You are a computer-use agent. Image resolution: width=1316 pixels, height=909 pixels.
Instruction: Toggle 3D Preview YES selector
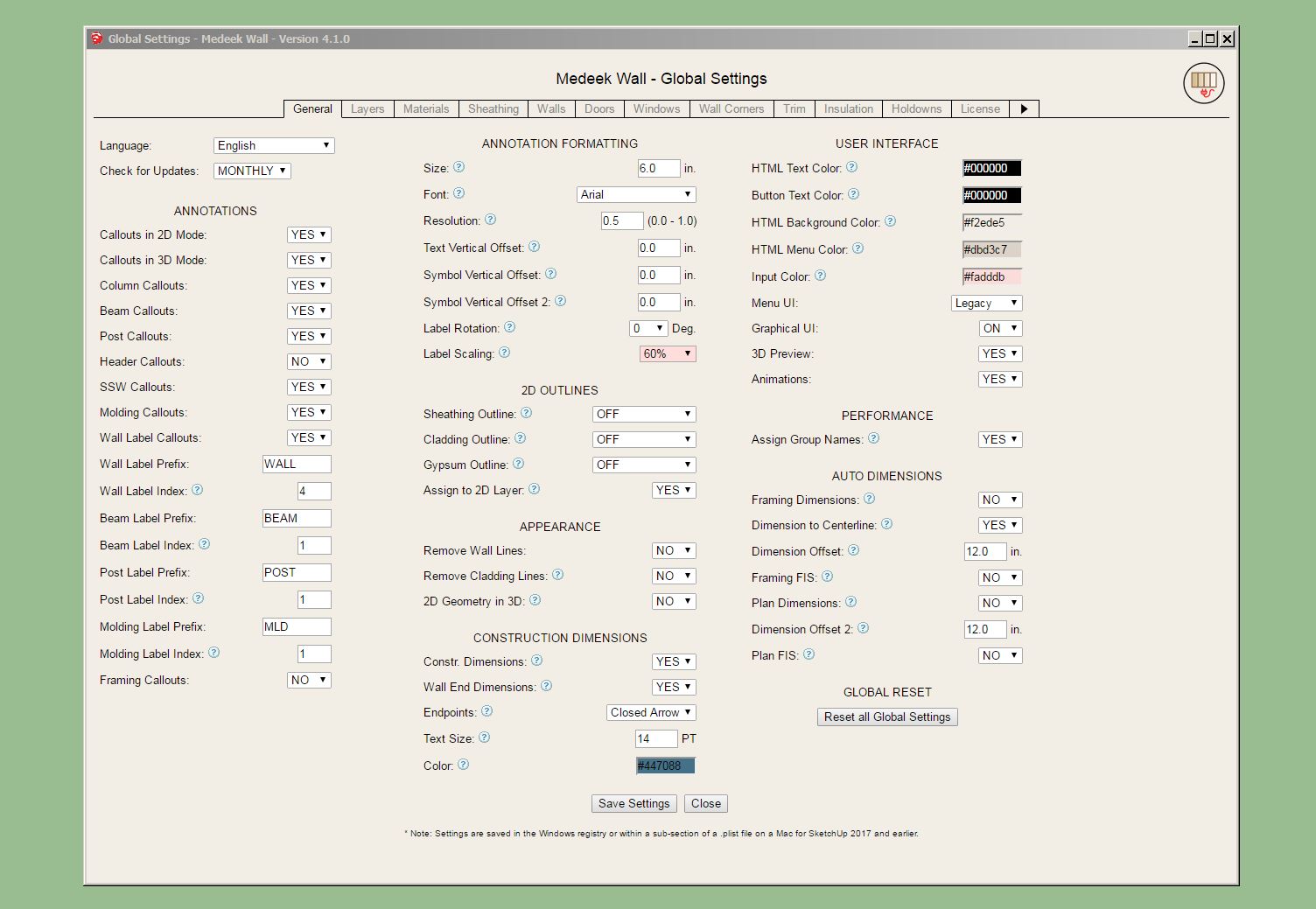coord(1000,353)
